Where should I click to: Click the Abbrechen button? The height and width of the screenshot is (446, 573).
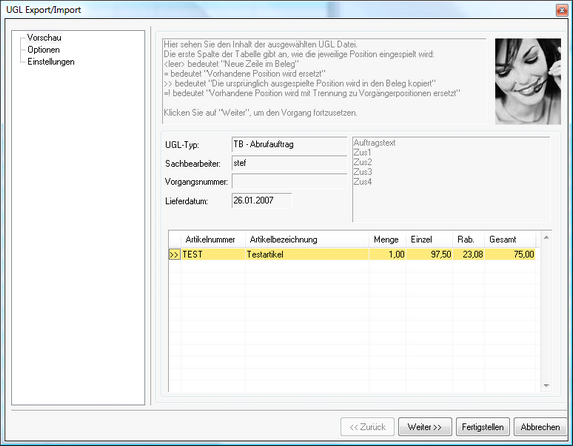tap(540, 427)
